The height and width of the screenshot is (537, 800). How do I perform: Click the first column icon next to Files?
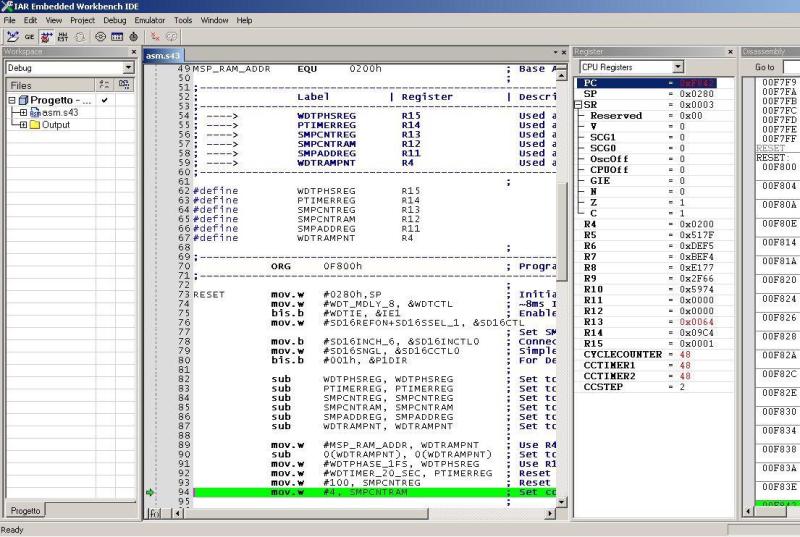[x=104, y=85]
